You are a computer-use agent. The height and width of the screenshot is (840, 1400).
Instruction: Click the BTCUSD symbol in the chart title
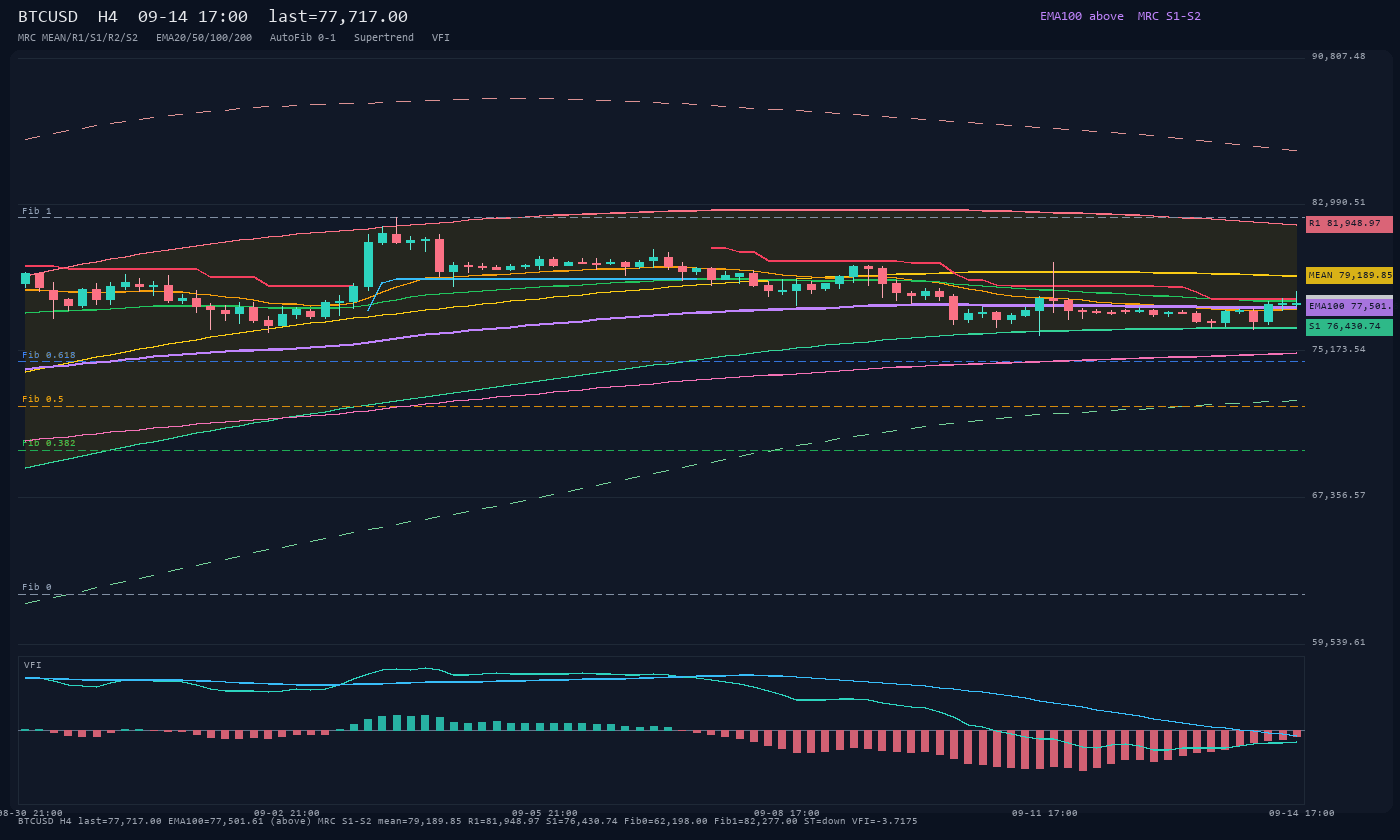(48, 17)
